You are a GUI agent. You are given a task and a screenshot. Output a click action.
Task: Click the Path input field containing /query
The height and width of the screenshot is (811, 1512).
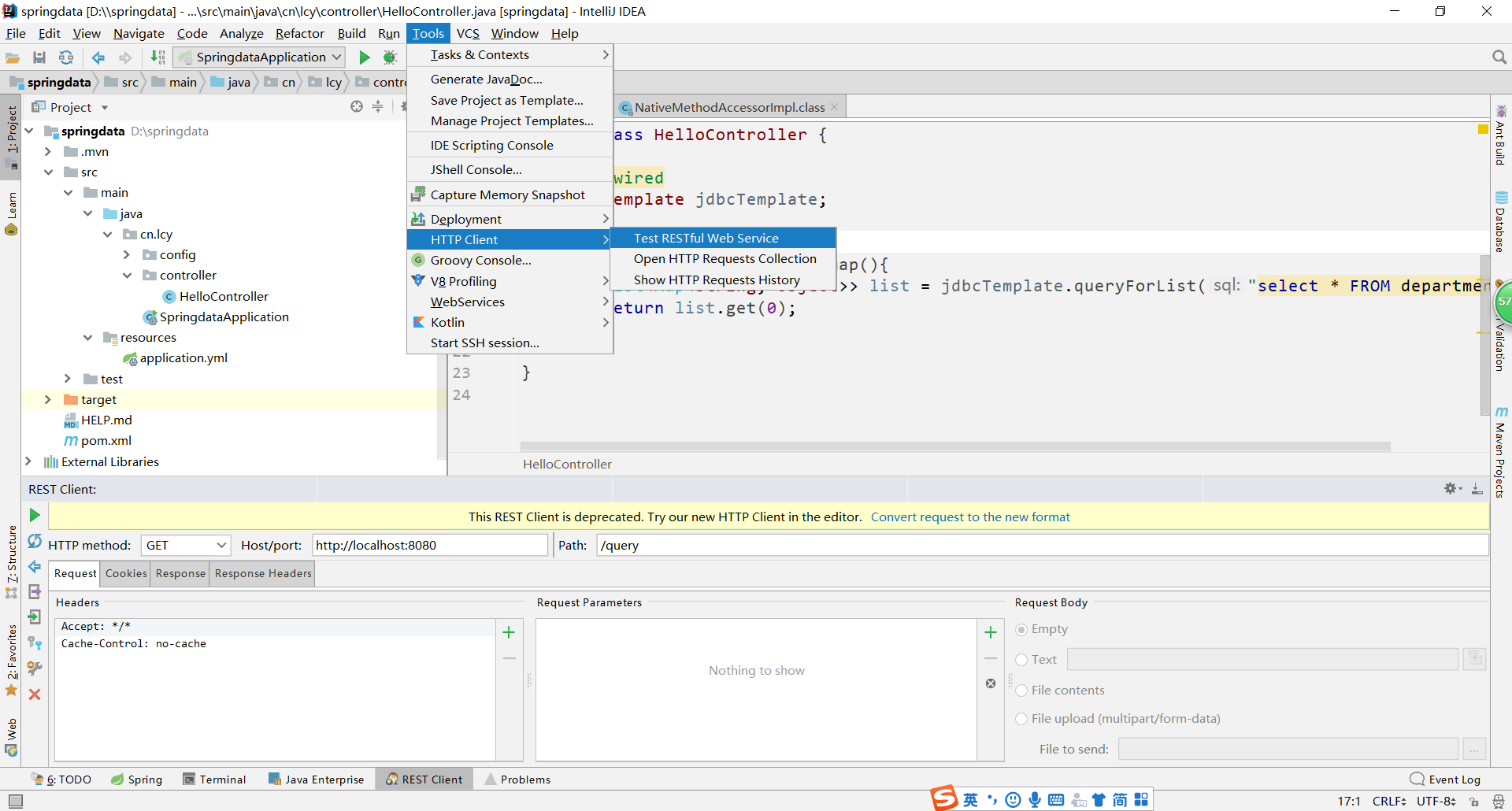(x=1041, y=545)
